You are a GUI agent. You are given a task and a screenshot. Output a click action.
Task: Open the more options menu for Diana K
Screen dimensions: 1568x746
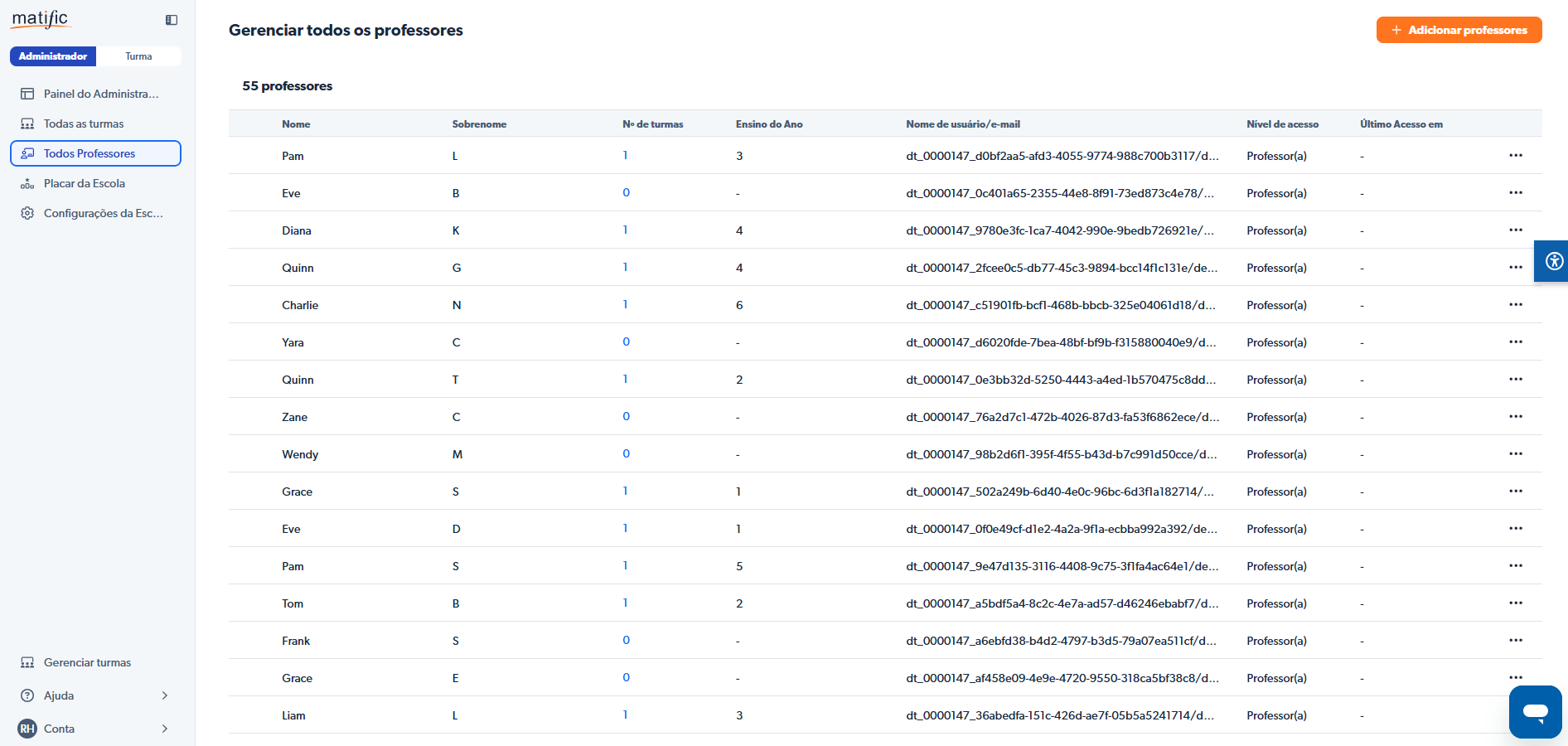[1515, 230]
